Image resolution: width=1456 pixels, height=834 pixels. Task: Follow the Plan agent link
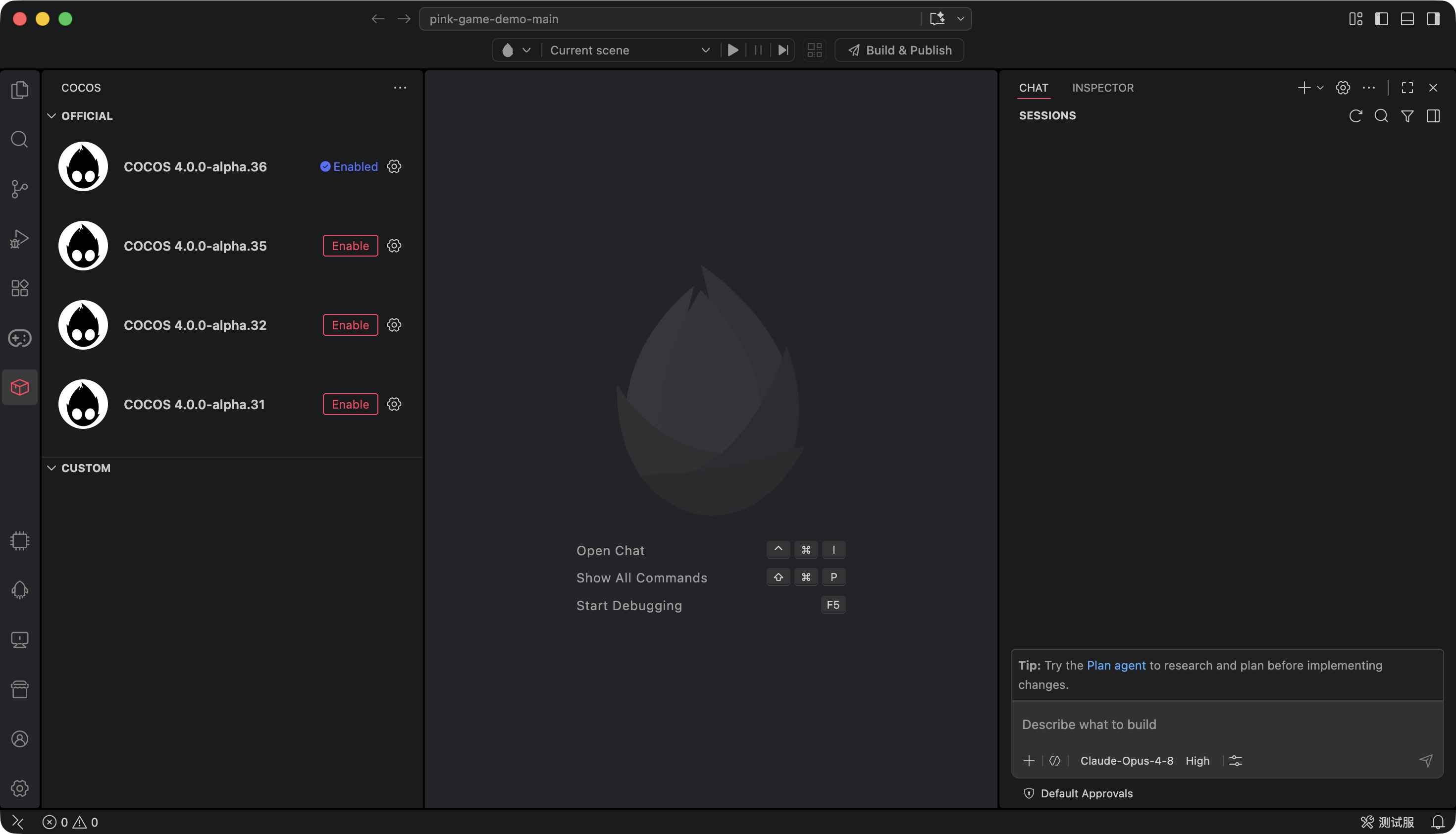pyautogui.click(x=1116, y=666)
